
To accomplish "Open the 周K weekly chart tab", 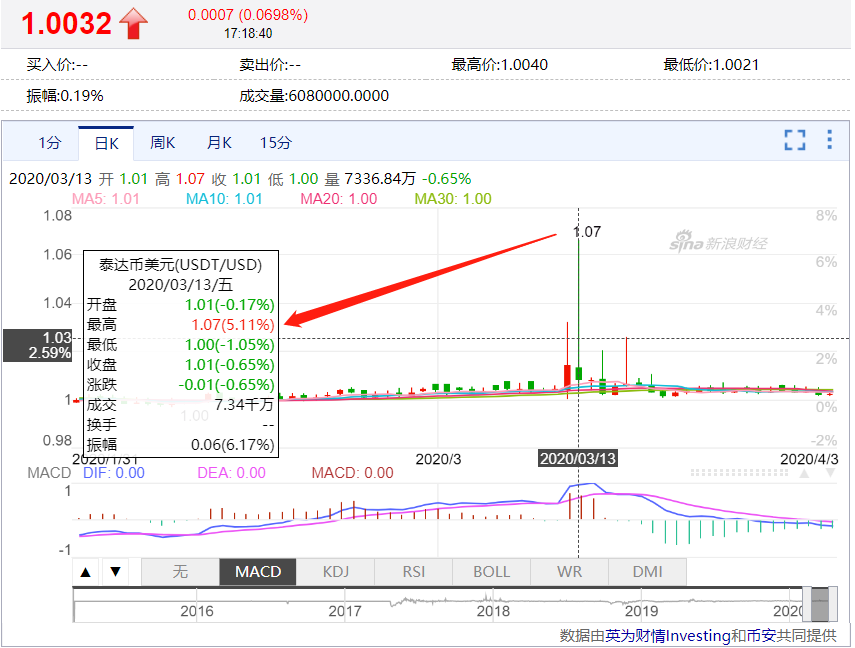I will (162, 143).
